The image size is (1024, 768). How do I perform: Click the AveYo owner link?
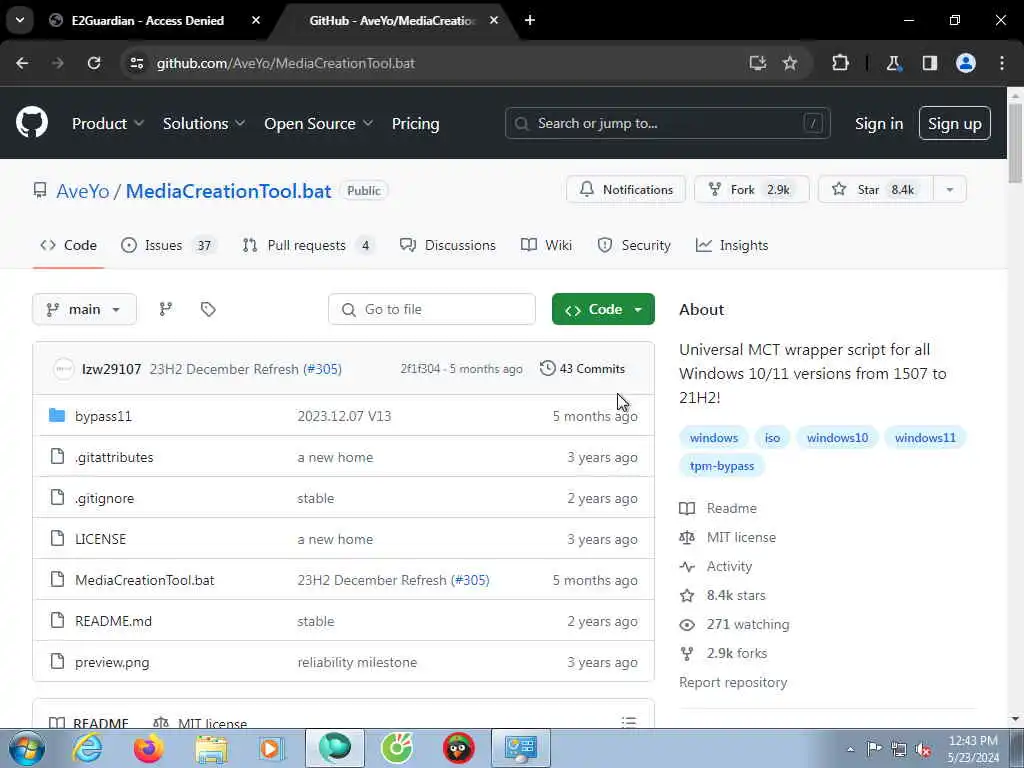point(83,191)
